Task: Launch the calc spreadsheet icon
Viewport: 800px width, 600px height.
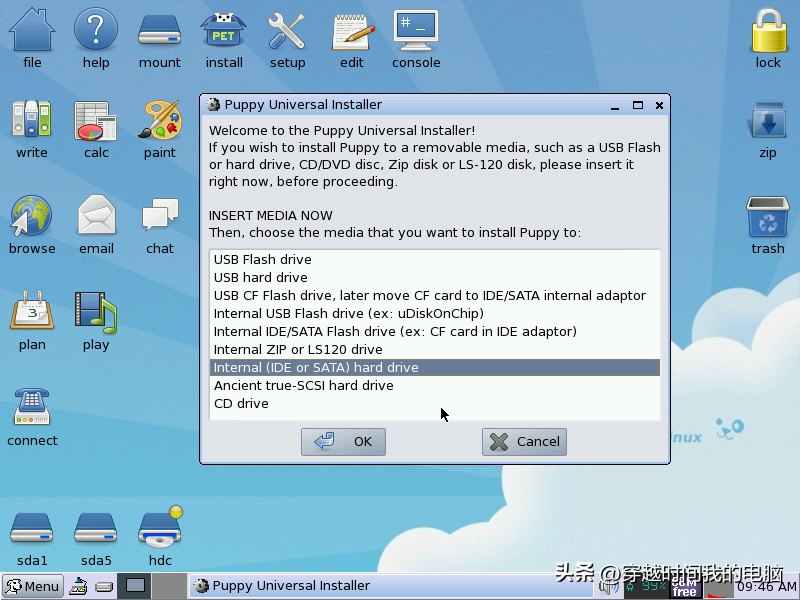Action: (x=96, y=120)
